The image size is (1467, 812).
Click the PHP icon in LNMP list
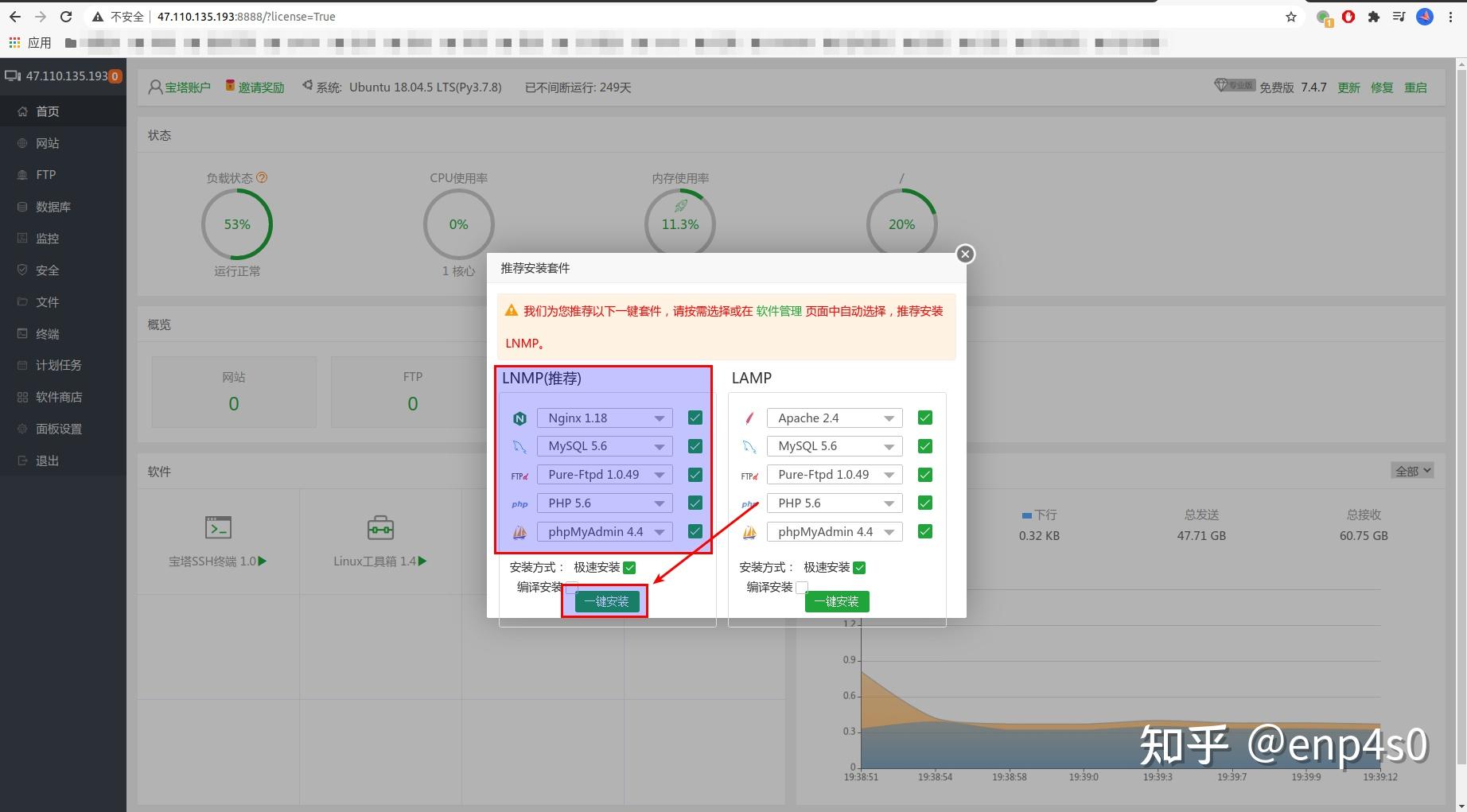pos(519,504)
